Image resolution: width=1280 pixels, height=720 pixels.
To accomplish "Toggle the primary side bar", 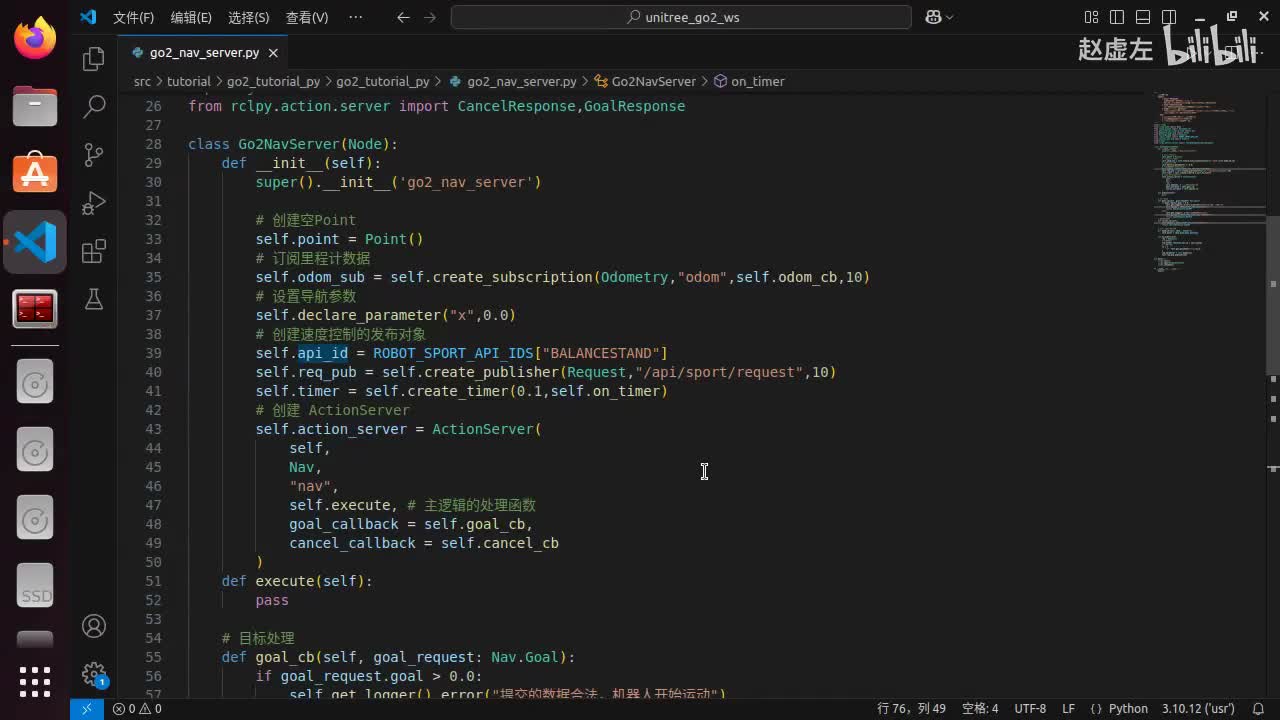I will 1117,17.
